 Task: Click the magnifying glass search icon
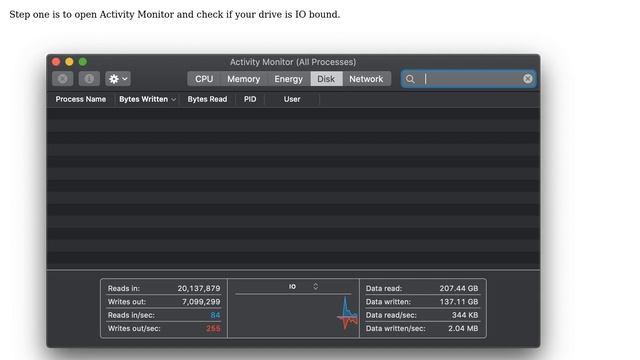(410, 79)
